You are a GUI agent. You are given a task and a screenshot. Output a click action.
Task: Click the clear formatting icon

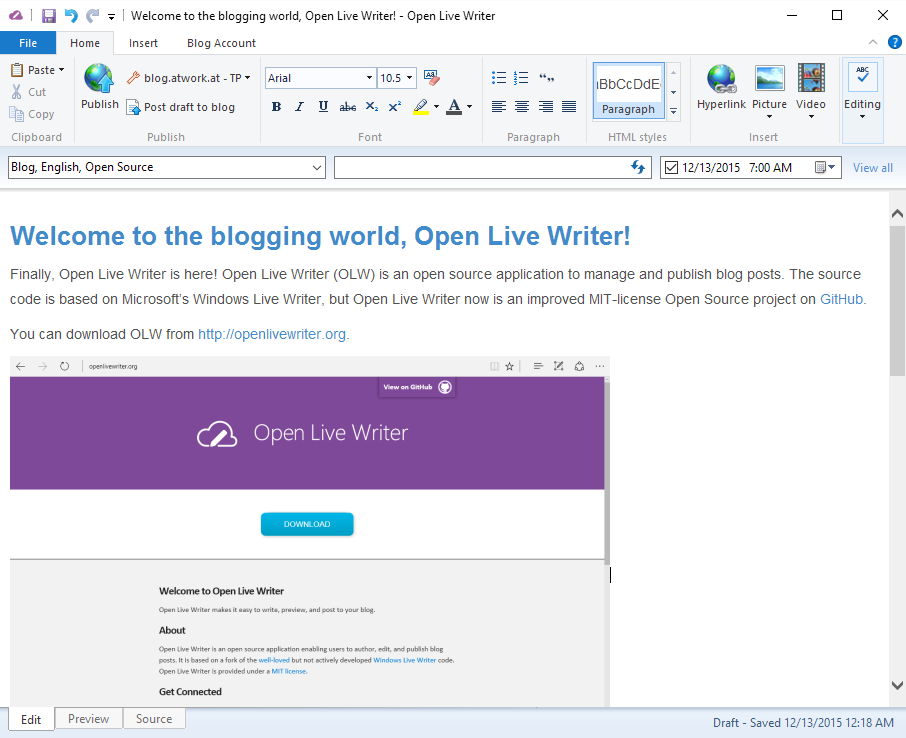click(x=431, y=78)
